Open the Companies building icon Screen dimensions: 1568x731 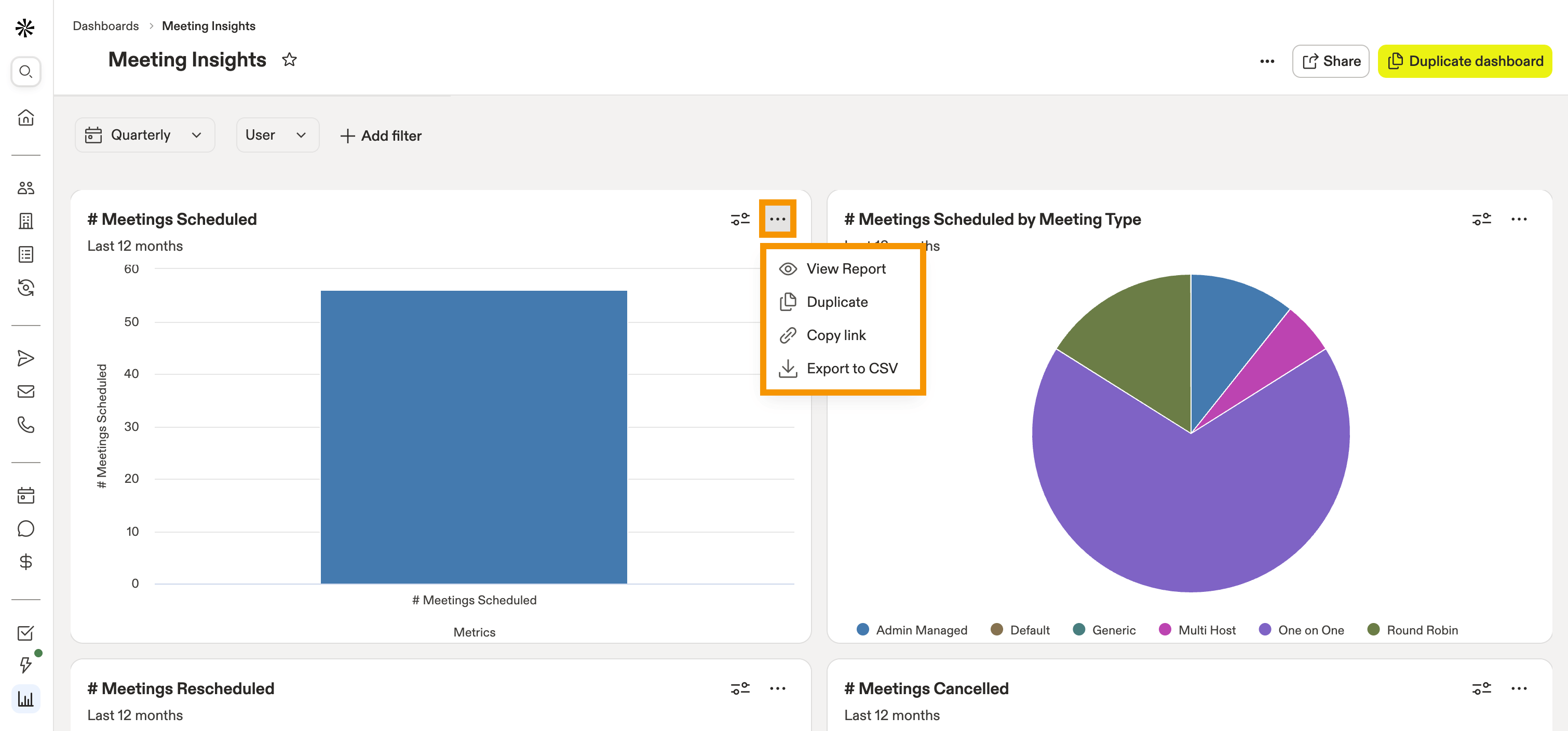(x=25, y=221)
